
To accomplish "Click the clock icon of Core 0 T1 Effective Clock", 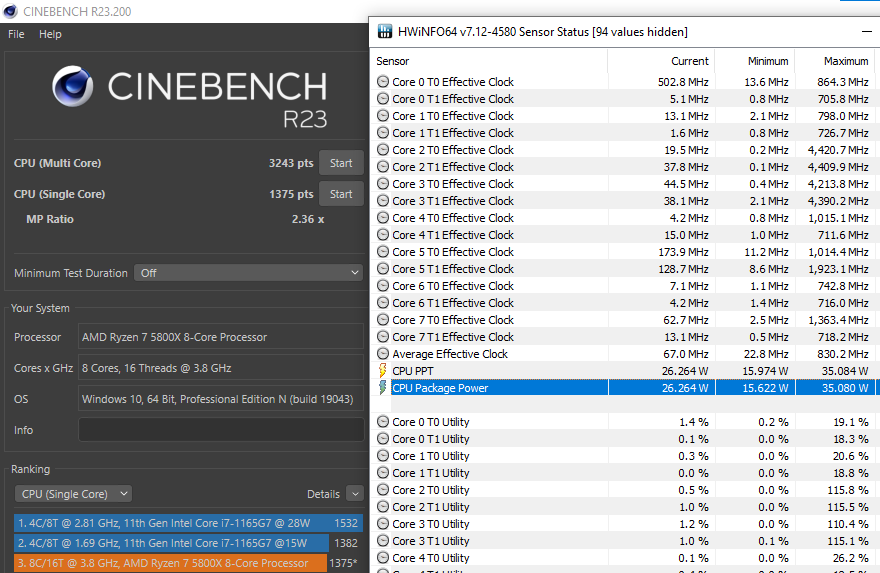I will click(x=383, y=99).
